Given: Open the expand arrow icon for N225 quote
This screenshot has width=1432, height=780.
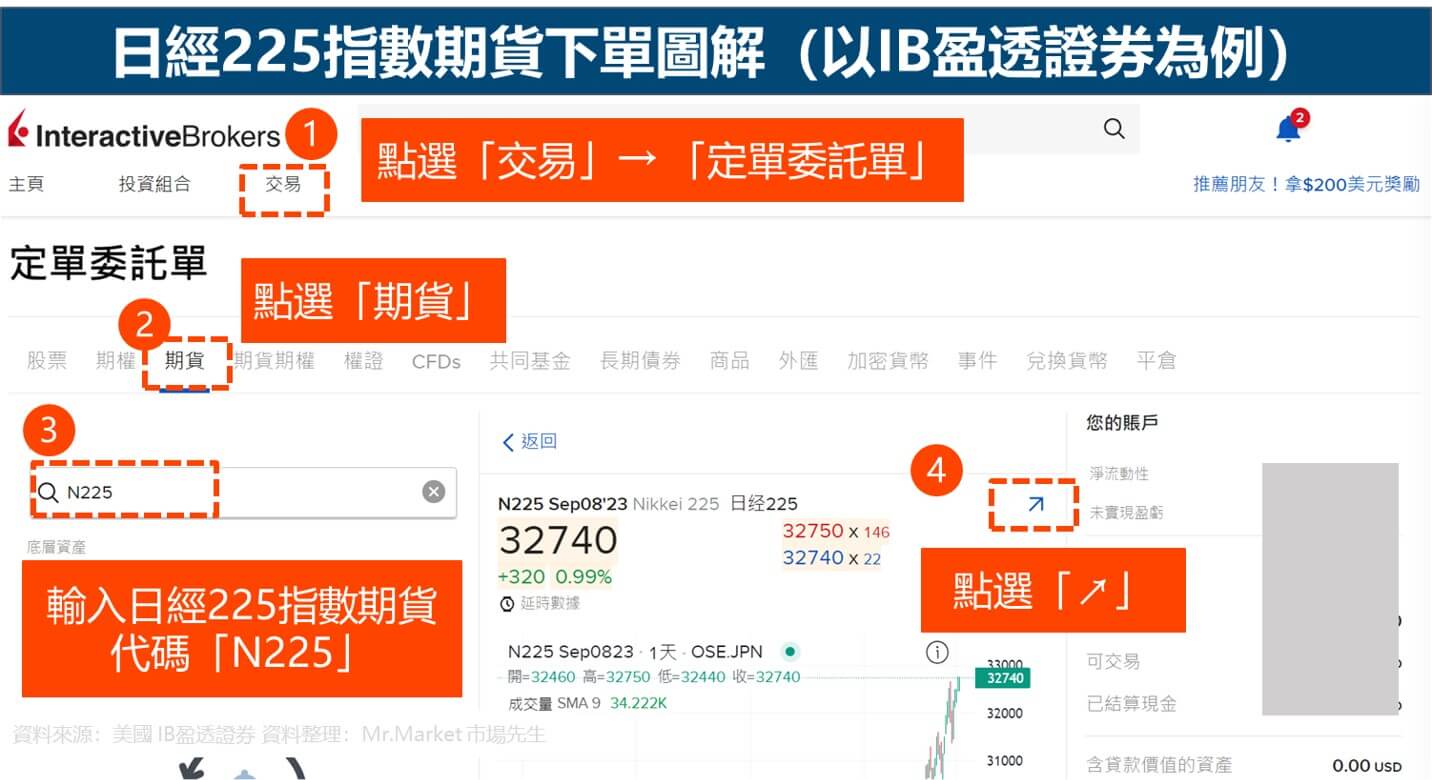Looking at the screenshot, I should point(1035,504).
